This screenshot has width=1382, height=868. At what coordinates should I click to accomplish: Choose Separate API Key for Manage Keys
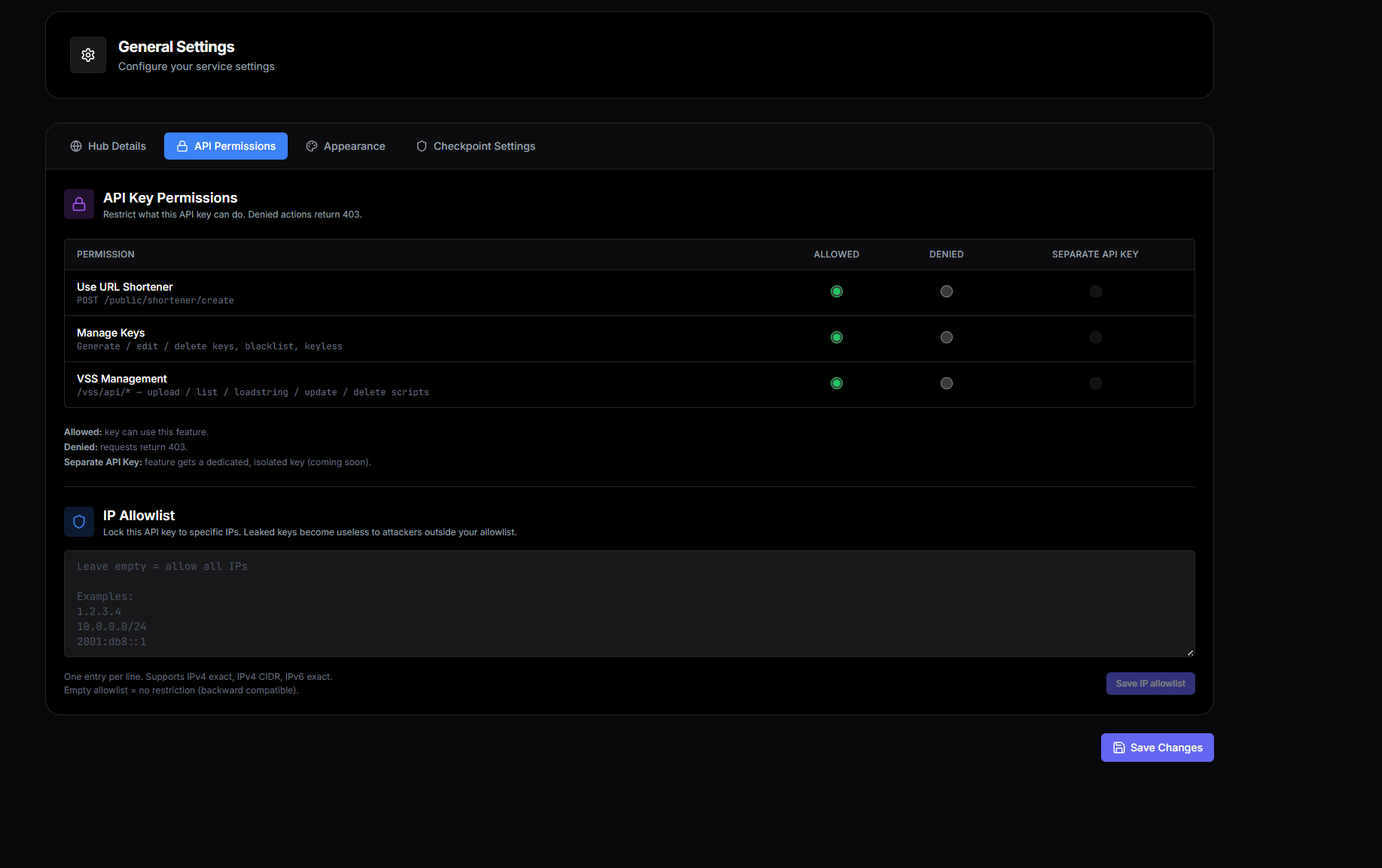[x=1096, y=337]
